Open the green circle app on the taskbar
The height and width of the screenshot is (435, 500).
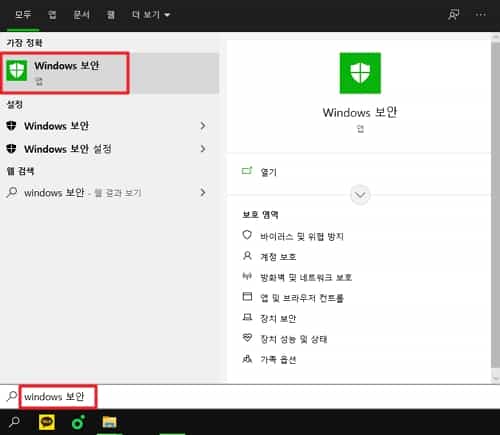tap(78, 423)
